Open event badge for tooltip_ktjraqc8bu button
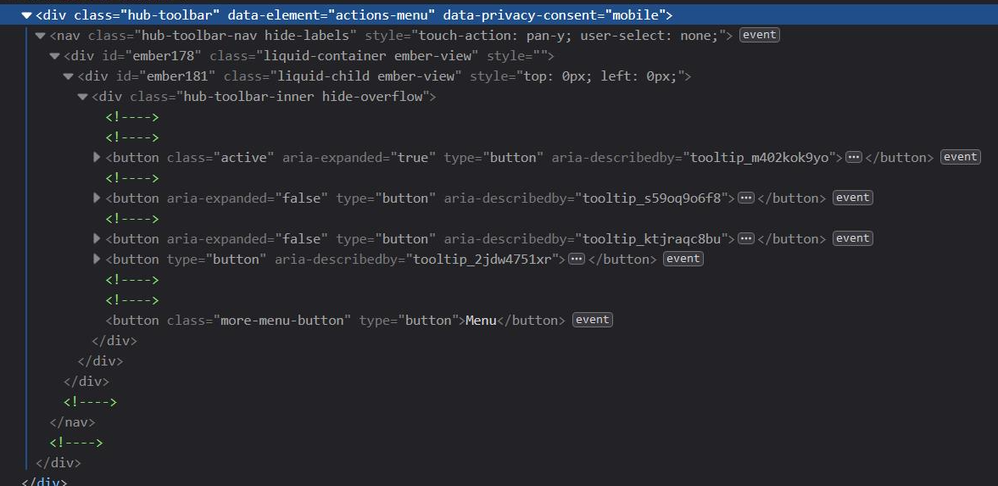 coord(853,238)
